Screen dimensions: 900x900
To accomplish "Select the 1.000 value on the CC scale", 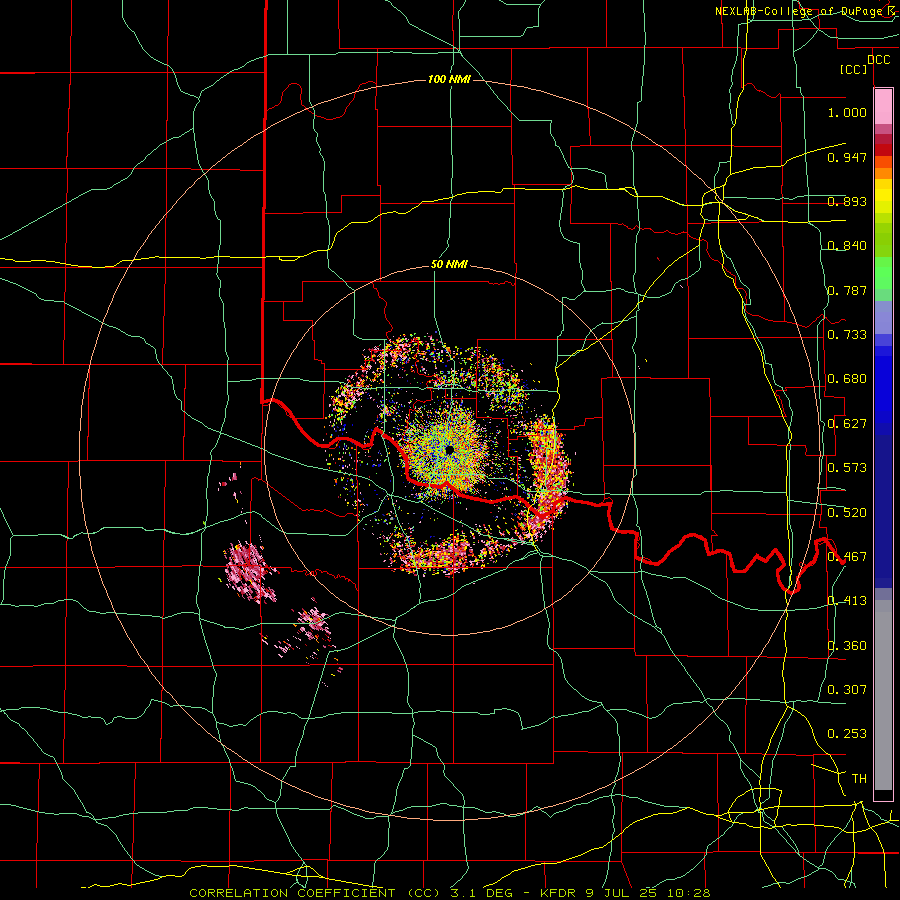I will (x=847, y=112).
